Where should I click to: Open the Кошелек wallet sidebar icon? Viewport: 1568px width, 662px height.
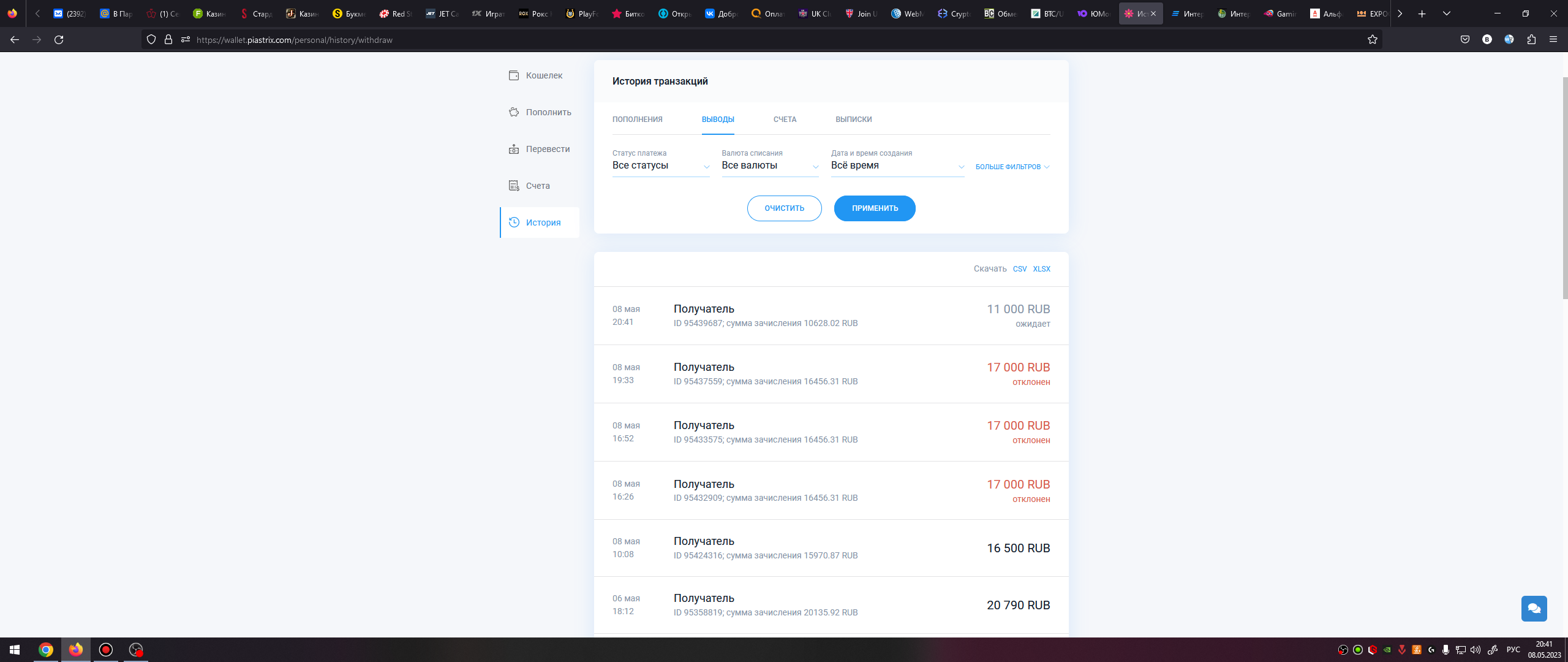pos(514,75)
